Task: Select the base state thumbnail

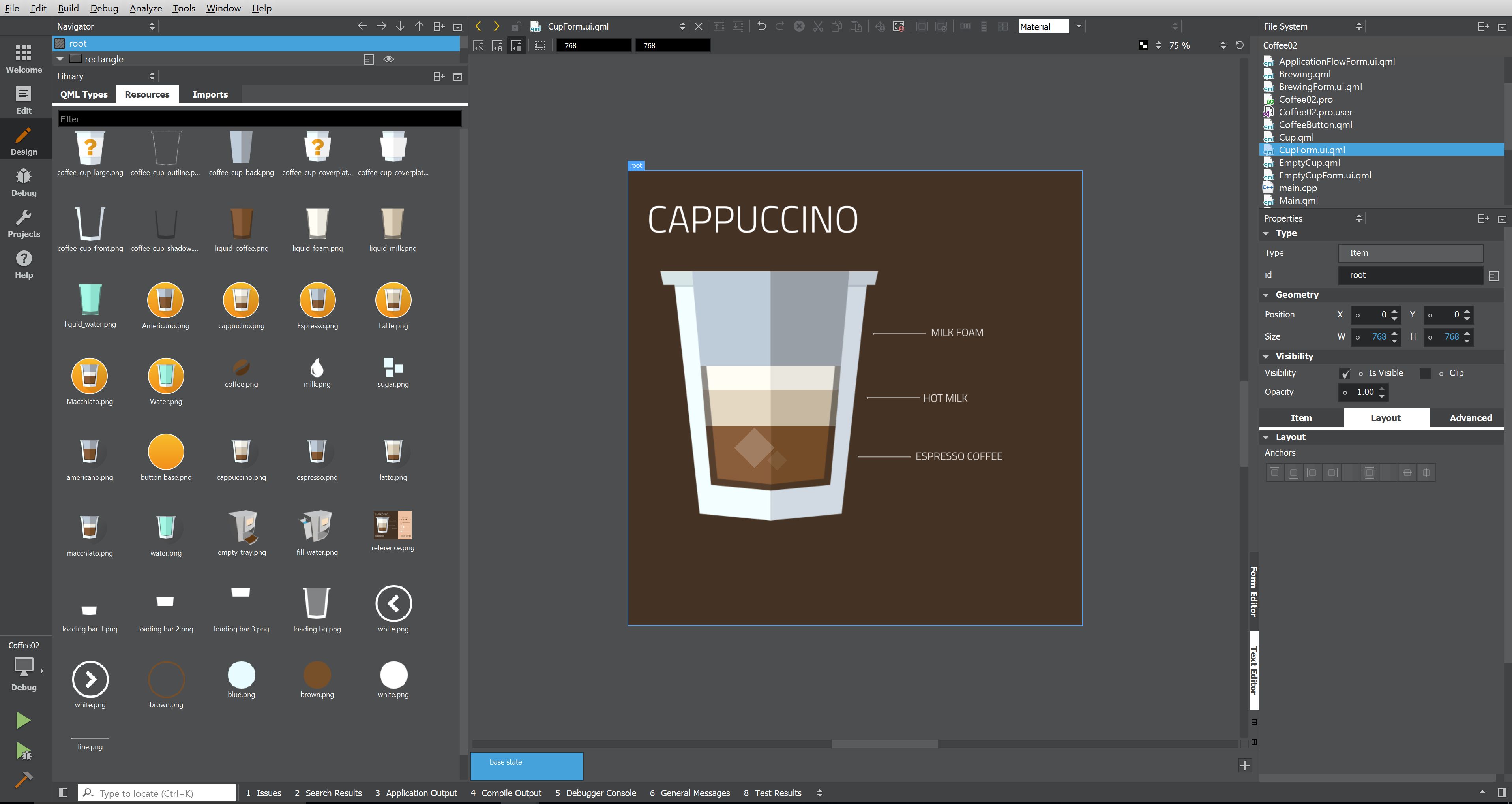Action: coord(526,766)
